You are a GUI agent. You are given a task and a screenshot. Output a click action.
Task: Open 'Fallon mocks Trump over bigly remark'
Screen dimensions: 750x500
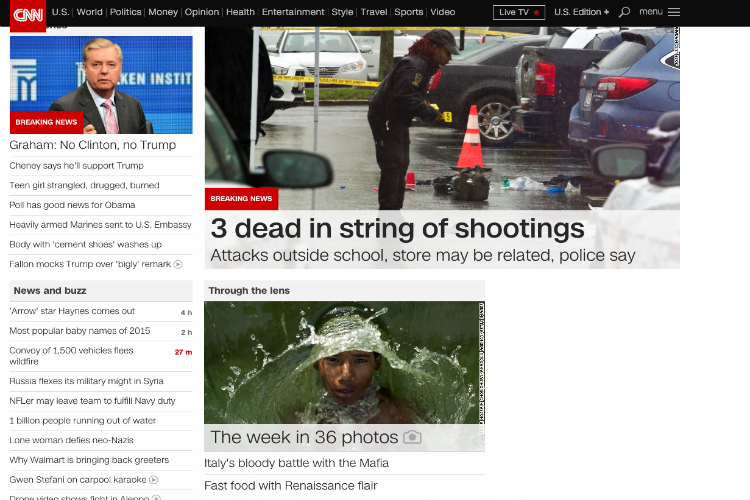pyautogui.click(x=90, y=264)
